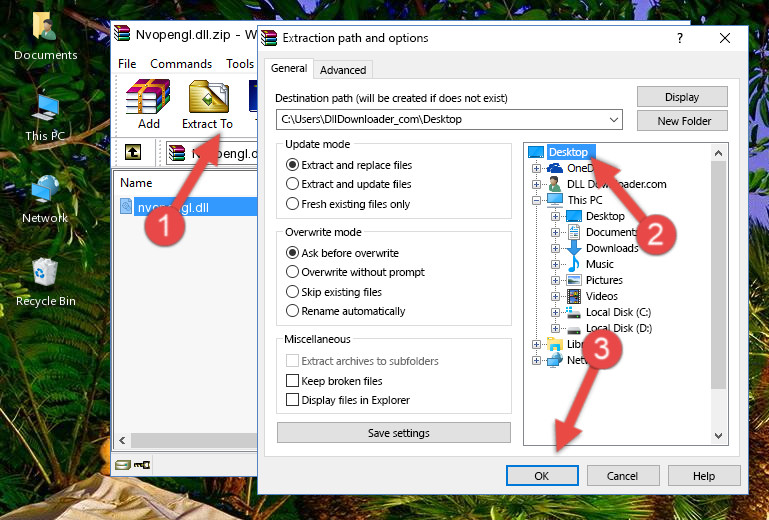This screenshot has height=520, width=769.
Task: Select Ask before overwrite option
Action: [292, 253]
